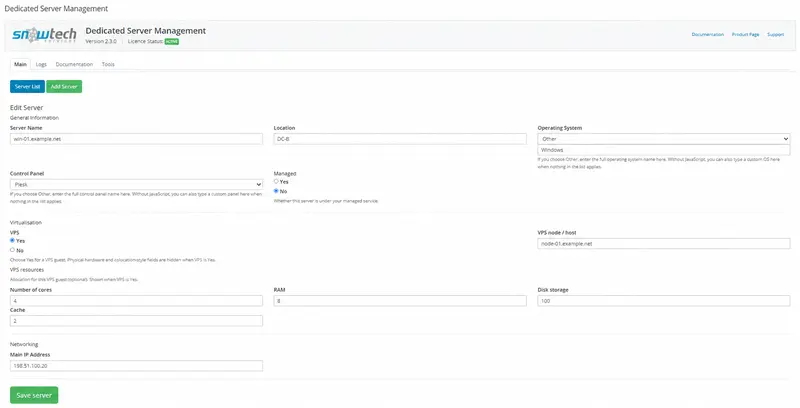
Task: Click the General Information label
Action: [x=34, y=117]
